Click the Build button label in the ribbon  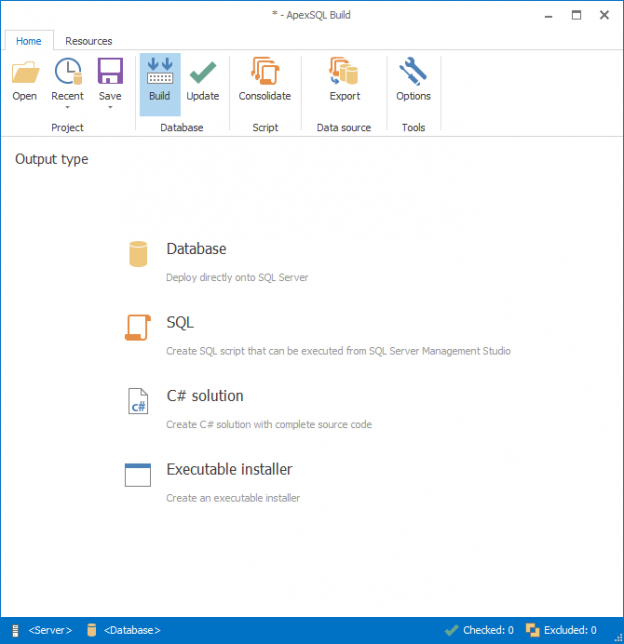159,96
